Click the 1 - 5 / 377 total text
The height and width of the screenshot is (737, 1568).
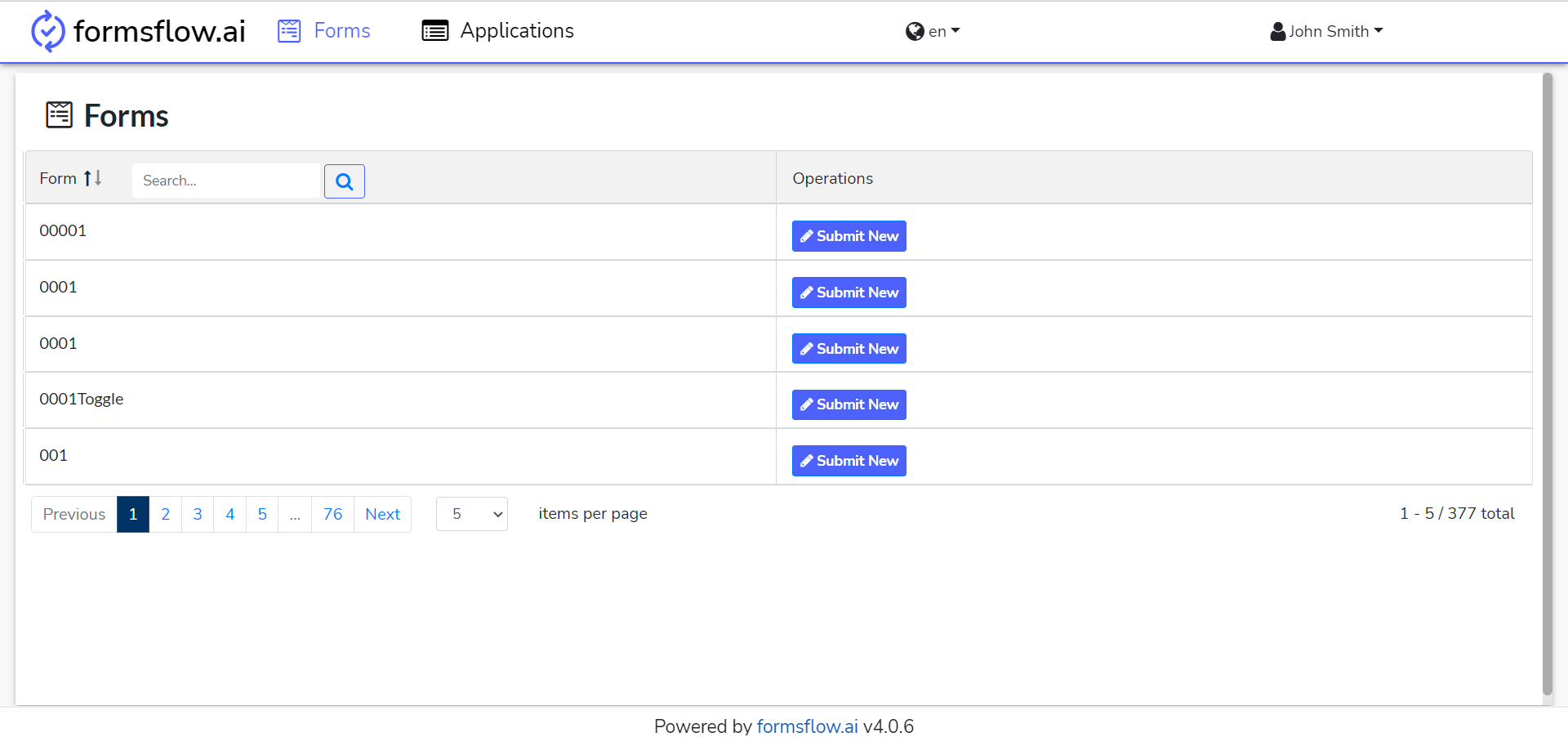coord(1457,513)
